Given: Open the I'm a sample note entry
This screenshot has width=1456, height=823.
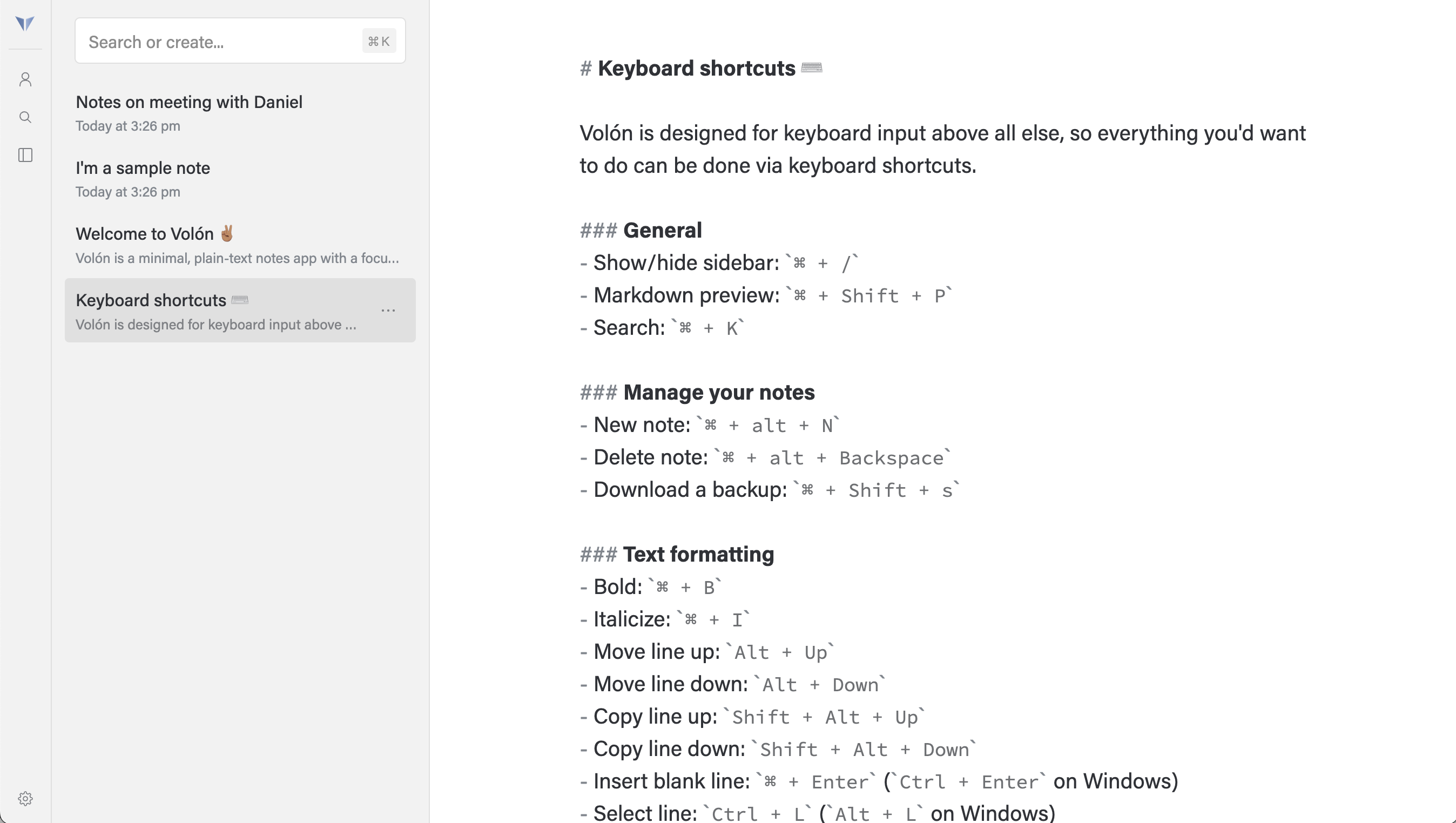Looking at the screenshot, I should pyautogui.click(x=240, y=179).
